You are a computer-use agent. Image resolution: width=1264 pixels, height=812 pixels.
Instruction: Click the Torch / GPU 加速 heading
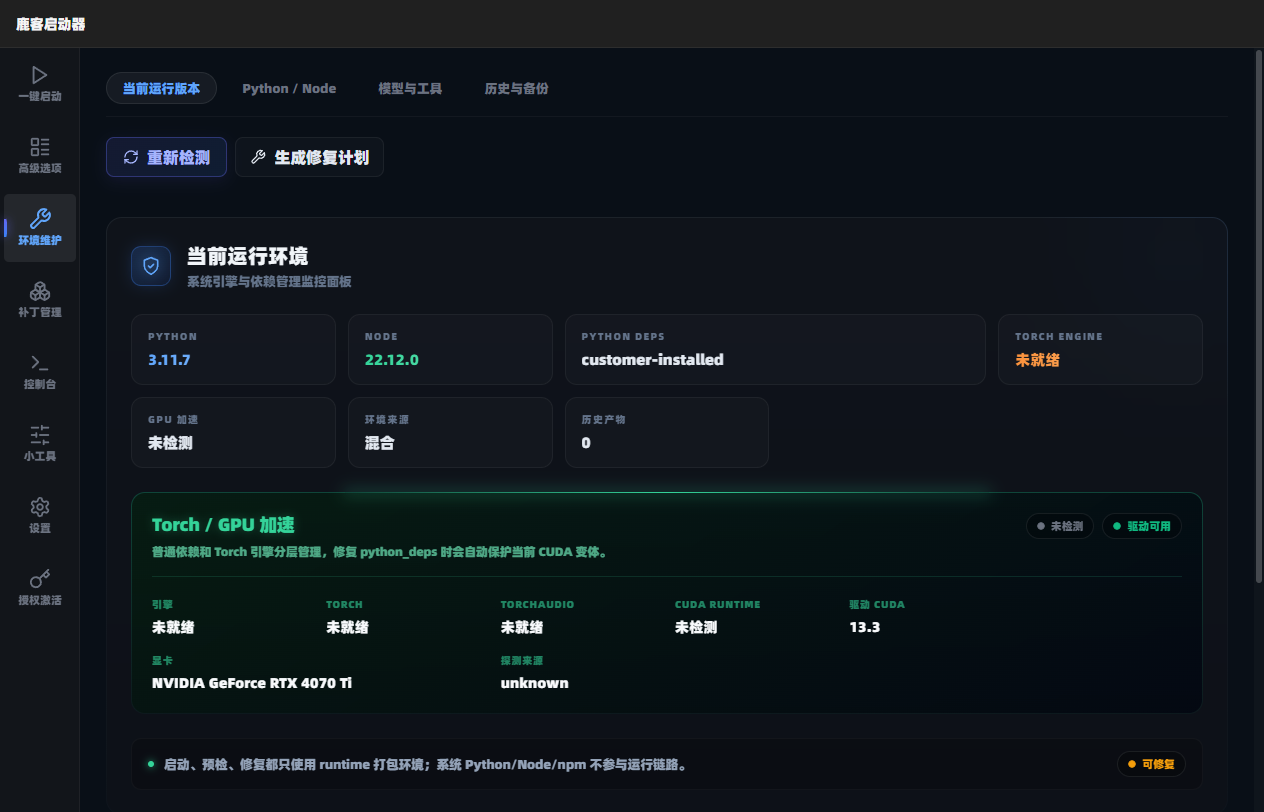223,525
